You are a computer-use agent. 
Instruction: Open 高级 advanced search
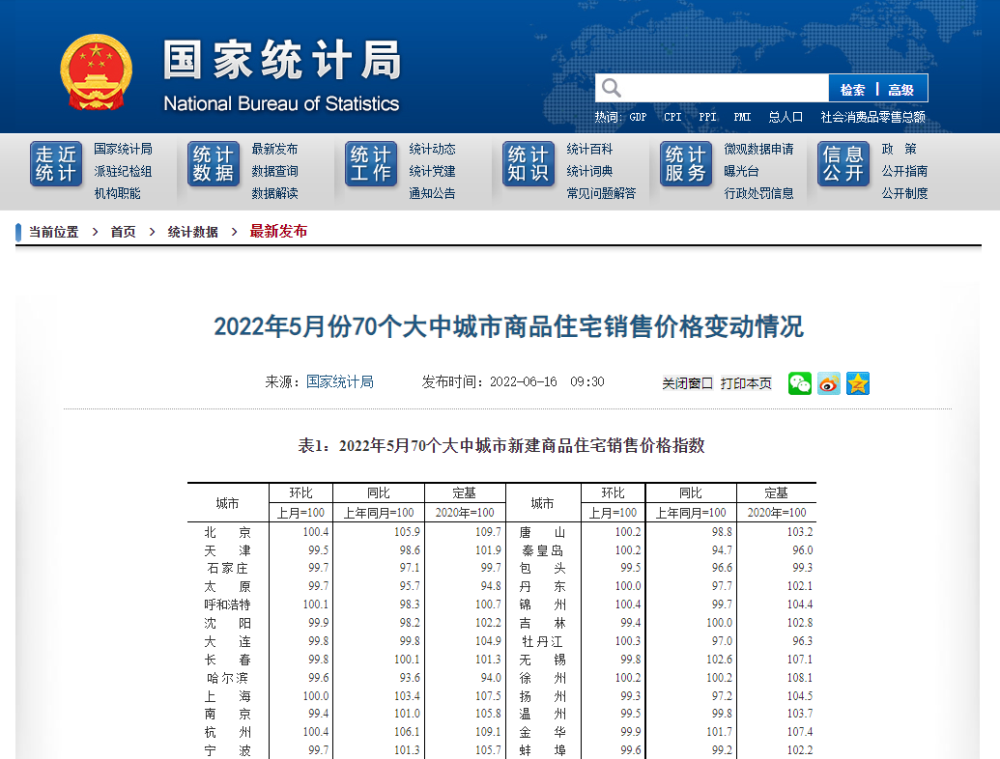point(901,89)
